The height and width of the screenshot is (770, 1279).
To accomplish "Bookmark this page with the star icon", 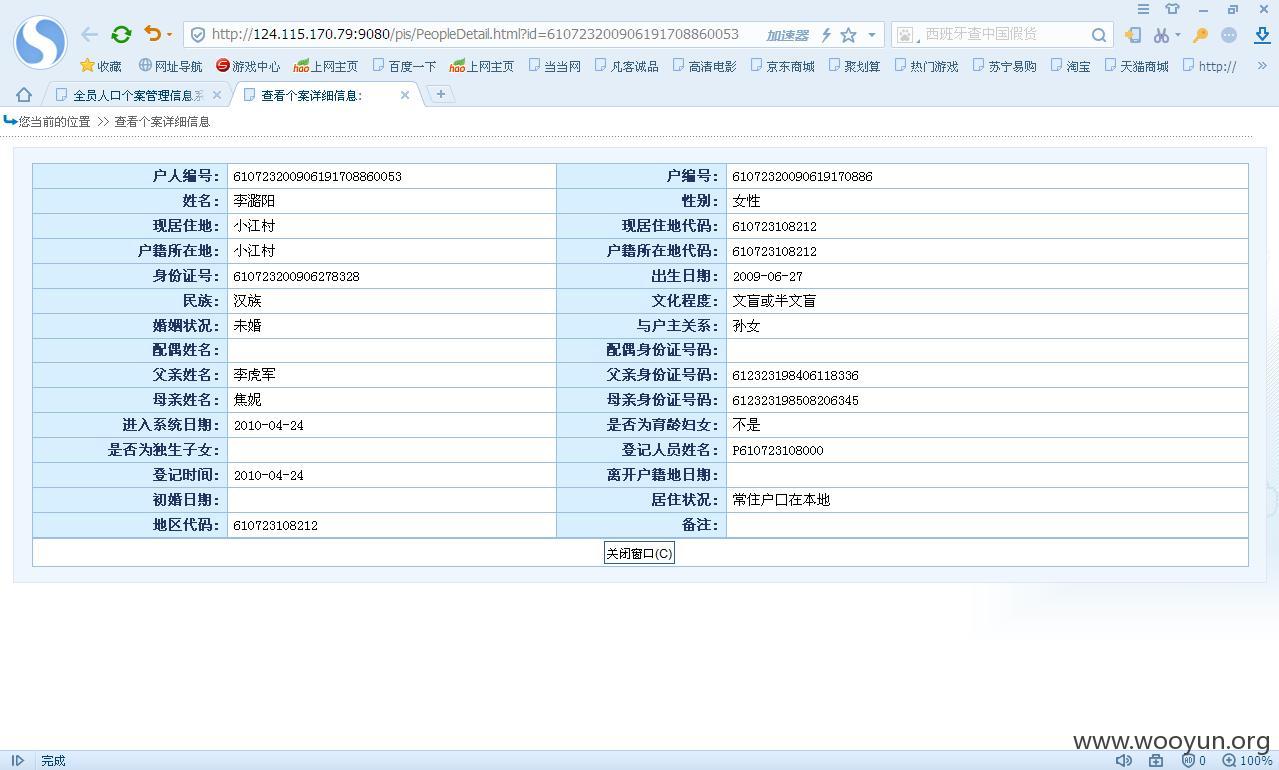I will [848, 35].
